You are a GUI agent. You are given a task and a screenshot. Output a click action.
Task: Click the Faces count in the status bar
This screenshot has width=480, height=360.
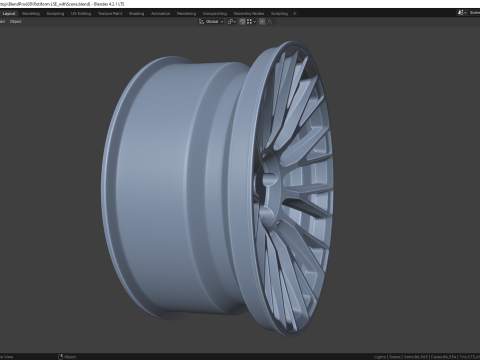point(443,357)
